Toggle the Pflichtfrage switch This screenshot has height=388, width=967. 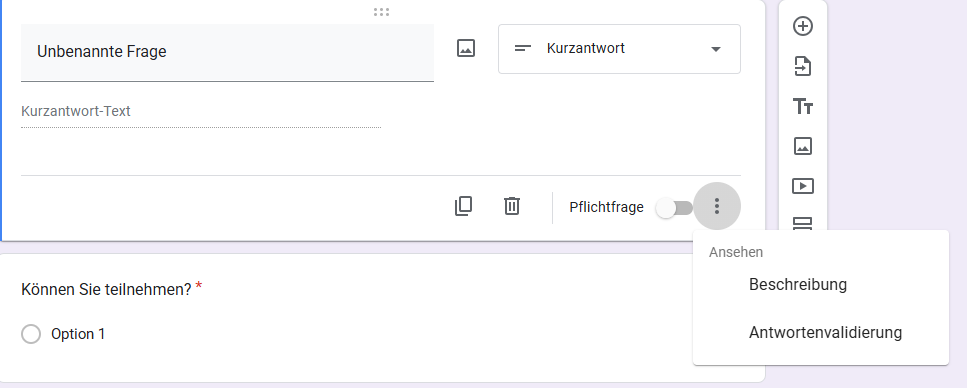coord(674,208)
